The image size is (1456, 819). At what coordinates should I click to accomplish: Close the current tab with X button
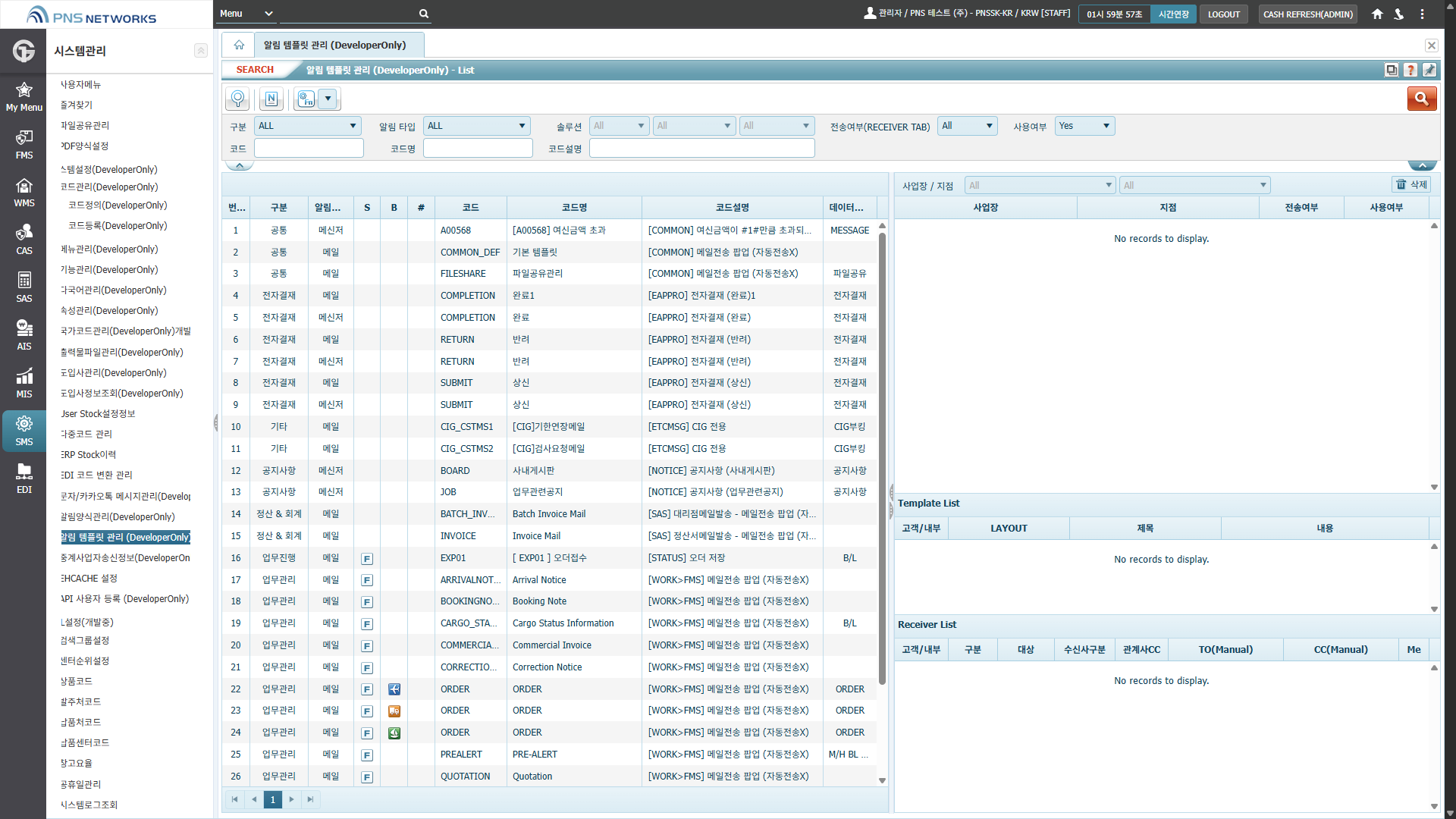(x=1431, y=45)
